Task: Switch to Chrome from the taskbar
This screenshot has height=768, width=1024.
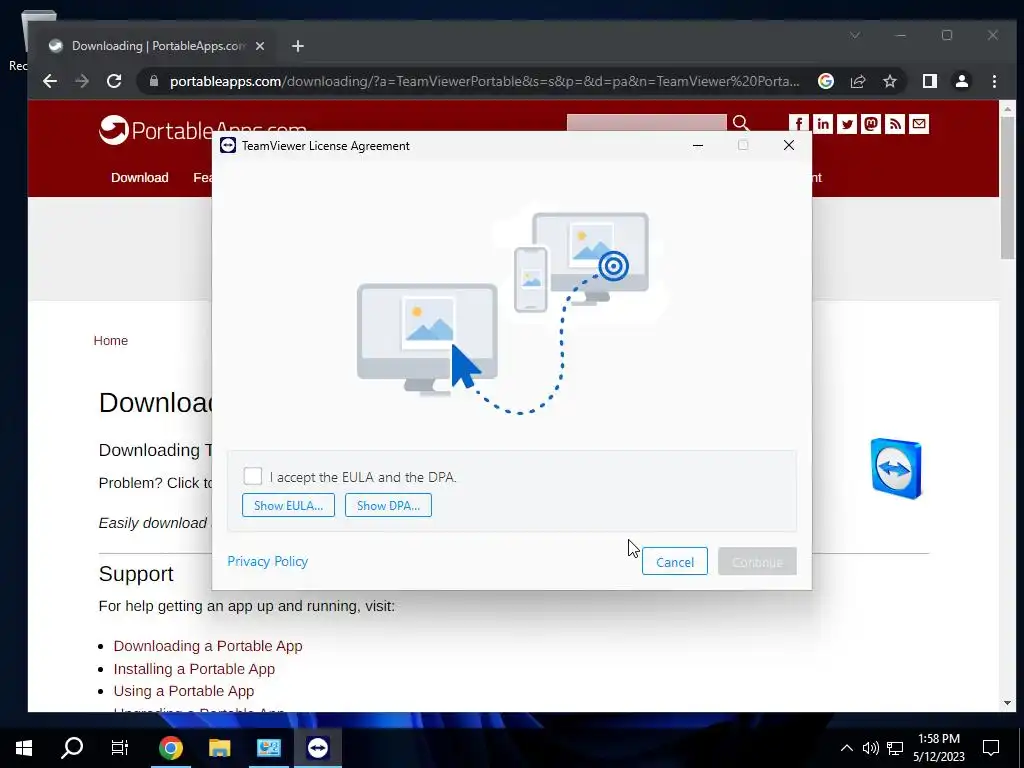Action: click(170, 748)
